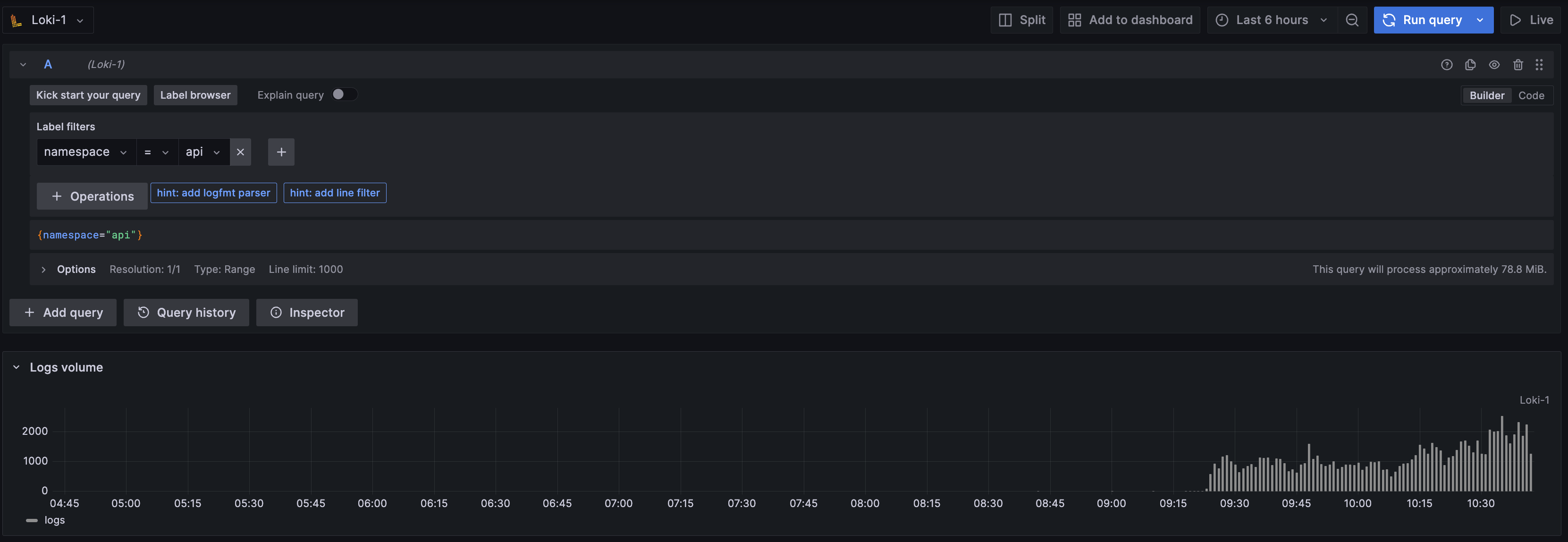This screenshot has width=1568, height=542.
Task: Open Query history
Action: coord(186,313)
